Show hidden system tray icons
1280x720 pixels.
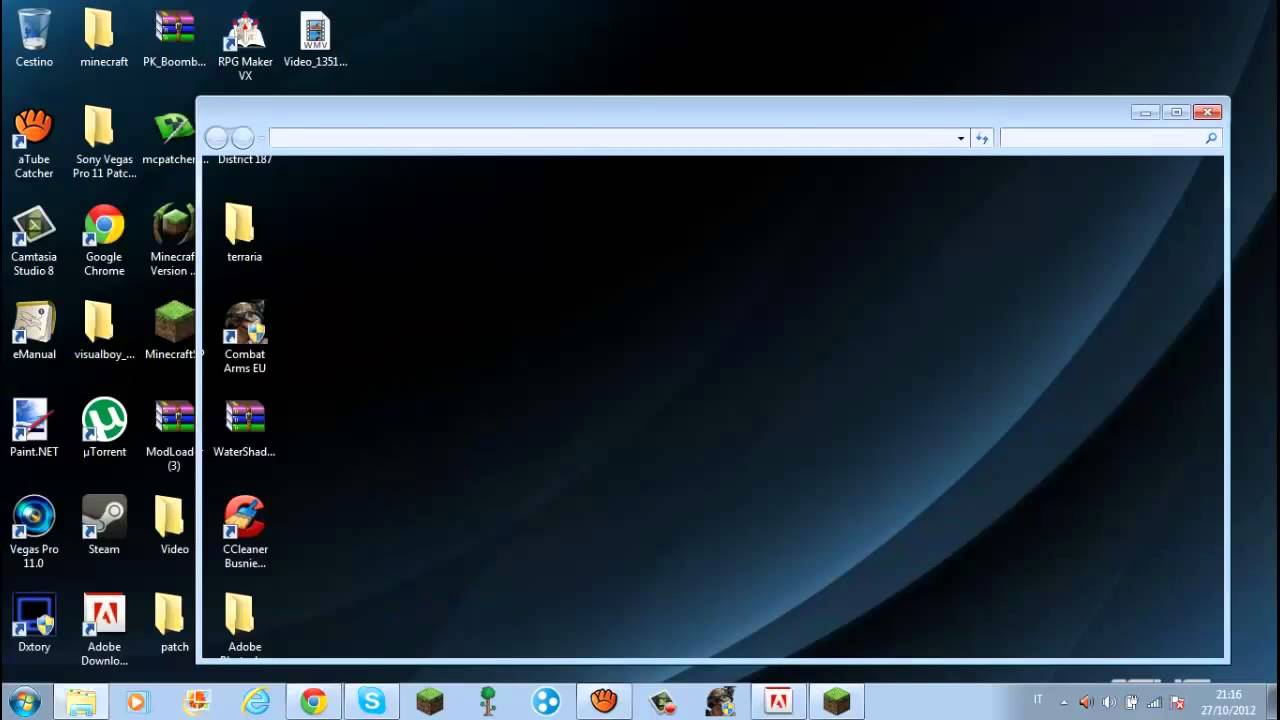pos(1063,702)
